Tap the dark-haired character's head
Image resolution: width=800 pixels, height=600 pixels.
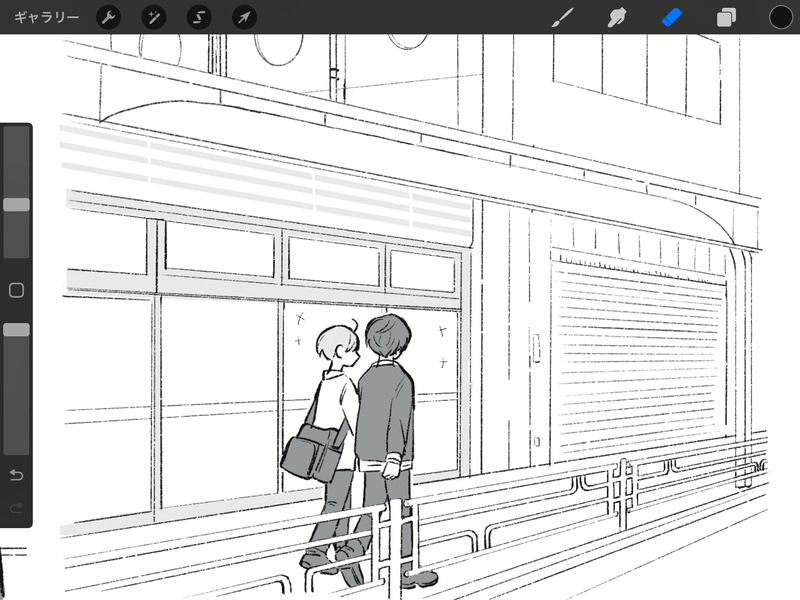[x=388, y=337]
